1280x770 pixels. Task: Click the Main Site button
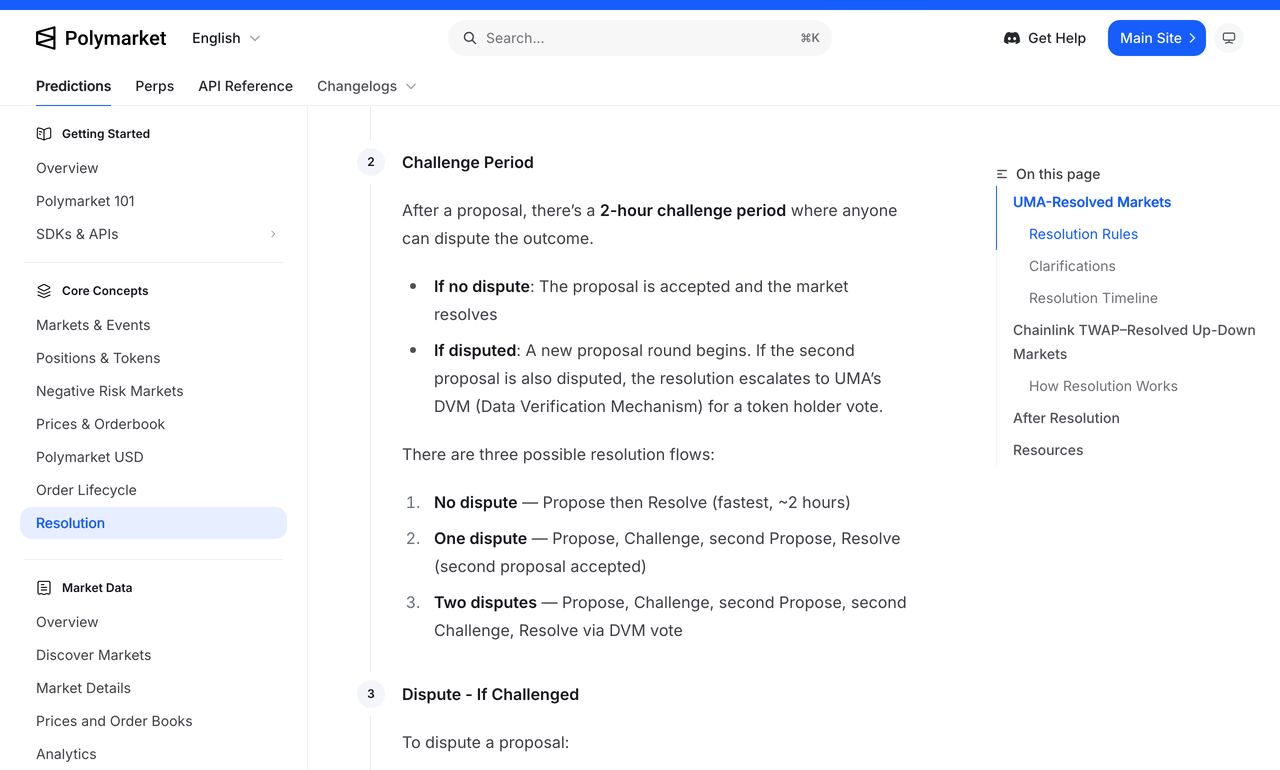(x=1157, y=38)
